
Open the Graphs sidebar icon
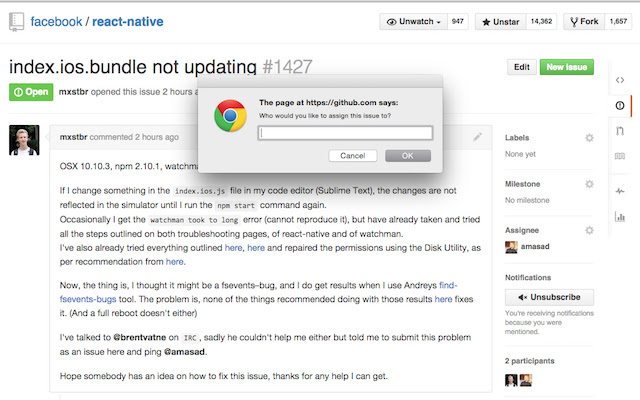coord(620,216)
